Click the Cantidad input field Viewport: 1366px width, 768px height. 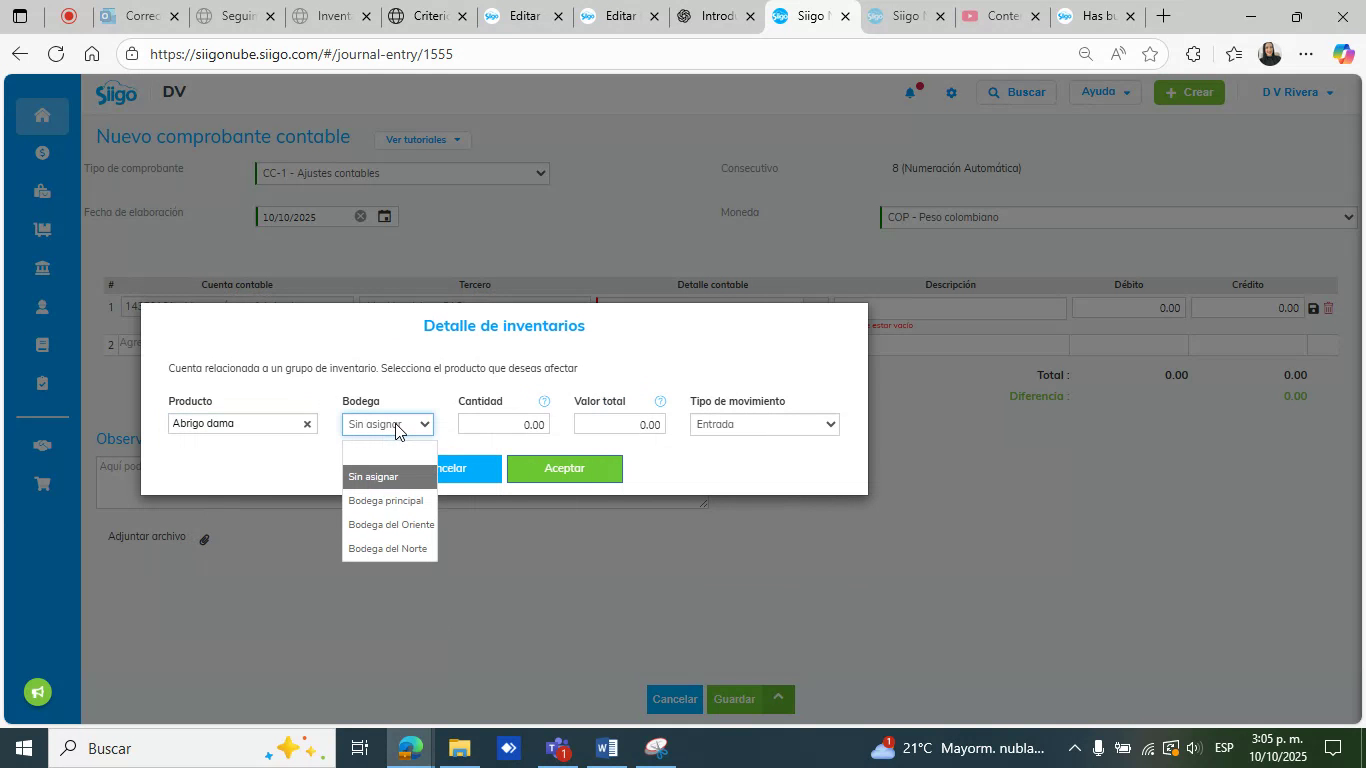[504, 424]
